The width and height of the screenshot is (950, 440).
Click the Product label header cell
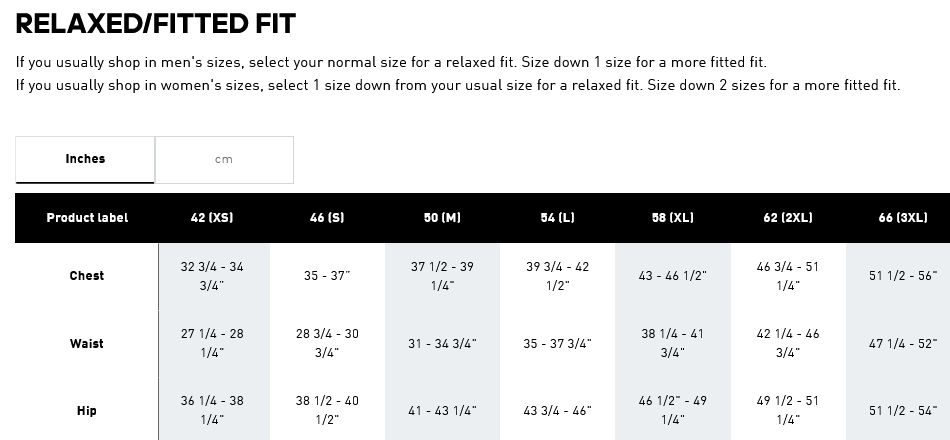(87, 217)
